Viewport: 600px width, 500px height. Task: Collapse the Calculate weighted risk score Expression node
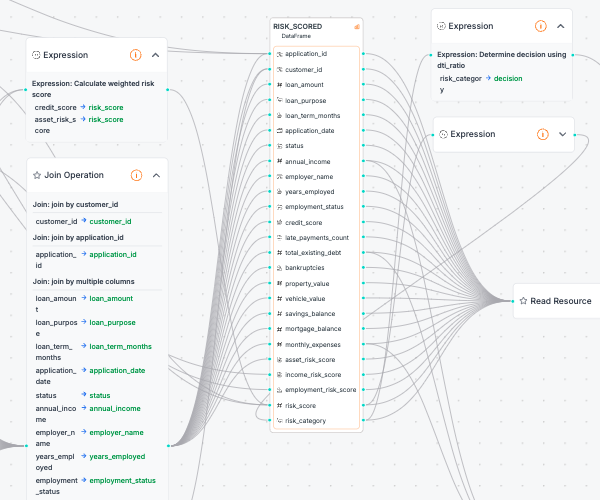click(155, 55)
